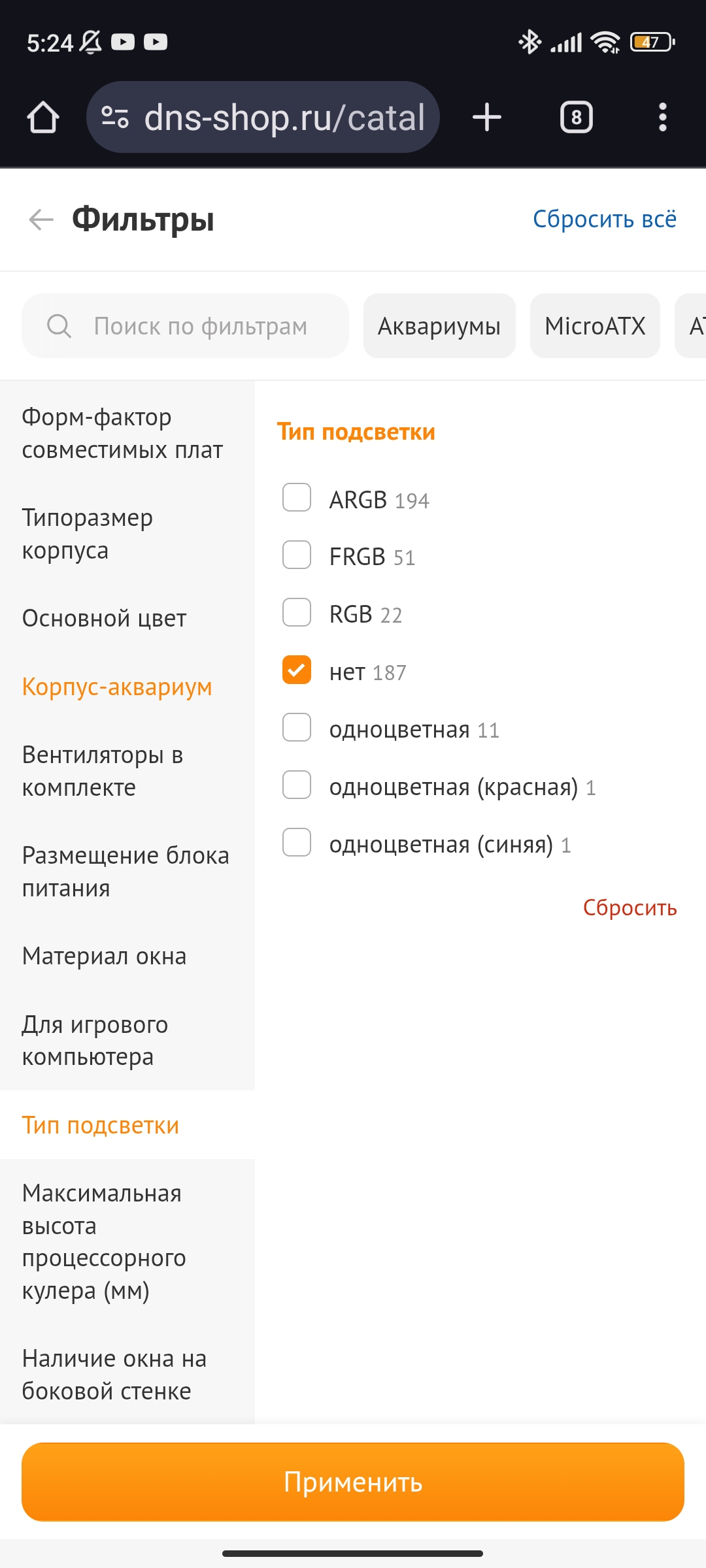Focus the Поиск по фильтрам field
Image resolution: width=706 pixels, height=1568 pixels.
[200, 325]
